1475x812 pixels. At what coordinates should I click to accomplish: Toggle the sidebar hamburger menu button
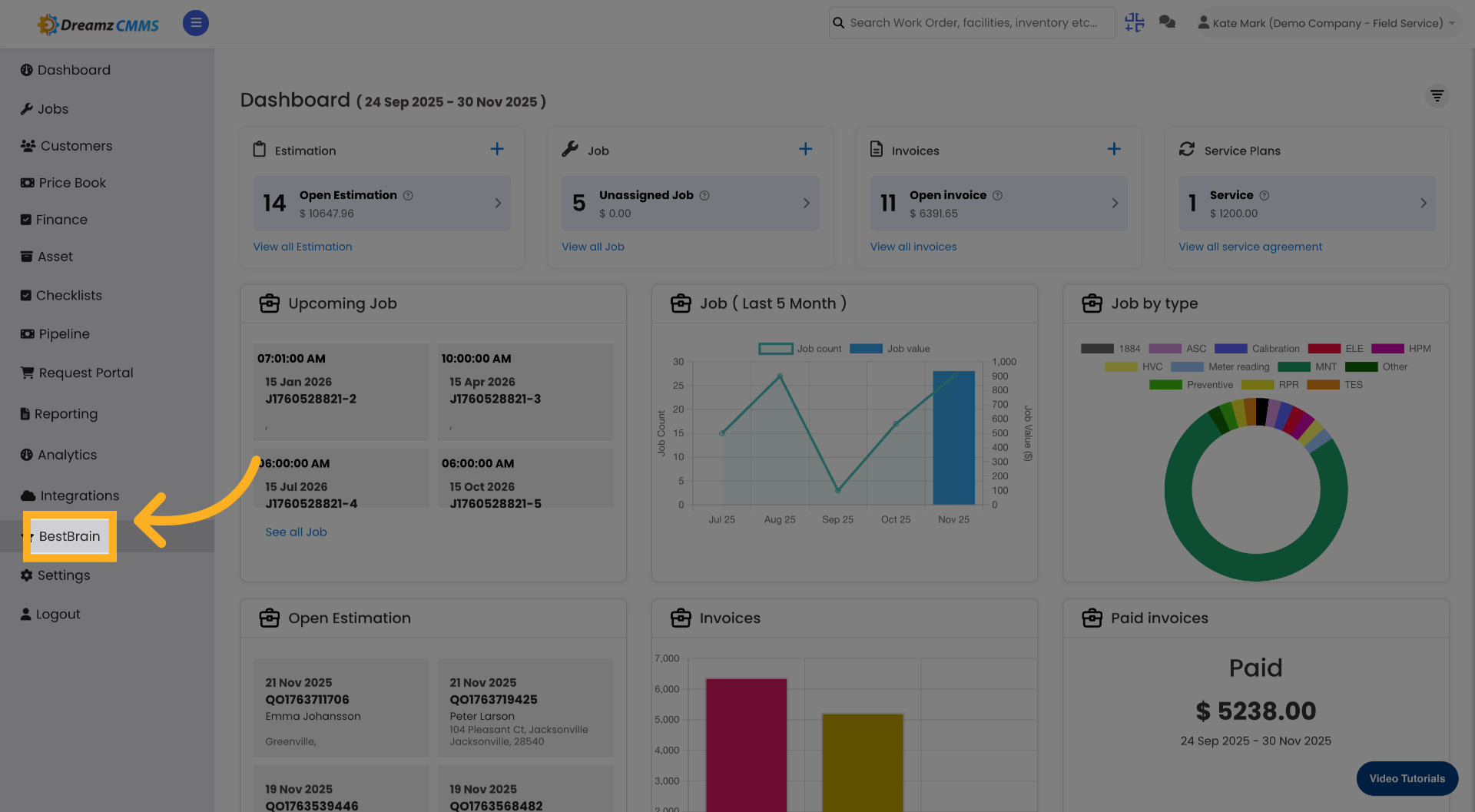pos(196,23)
